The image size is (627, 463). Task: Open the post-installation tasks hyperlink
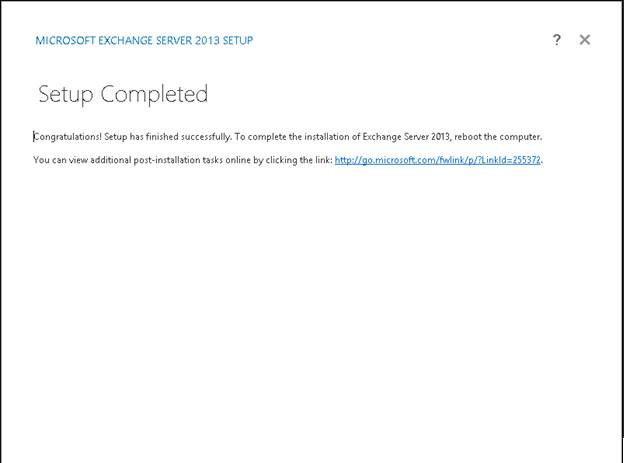(437, 160)
